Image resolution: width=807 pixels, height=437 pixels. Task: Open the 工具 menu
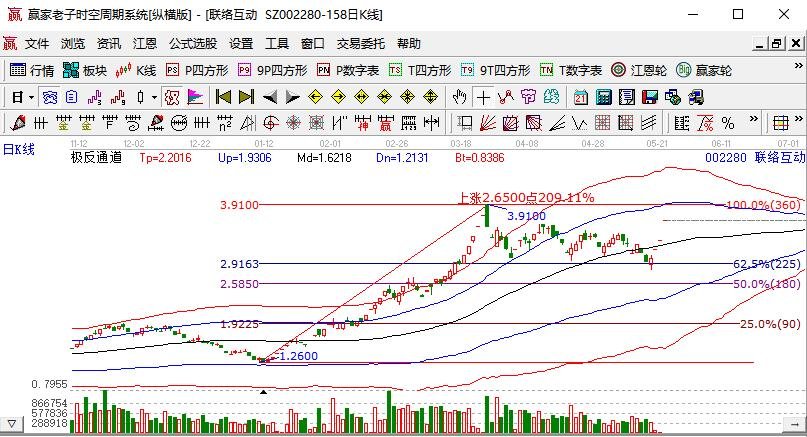[277, 44]
